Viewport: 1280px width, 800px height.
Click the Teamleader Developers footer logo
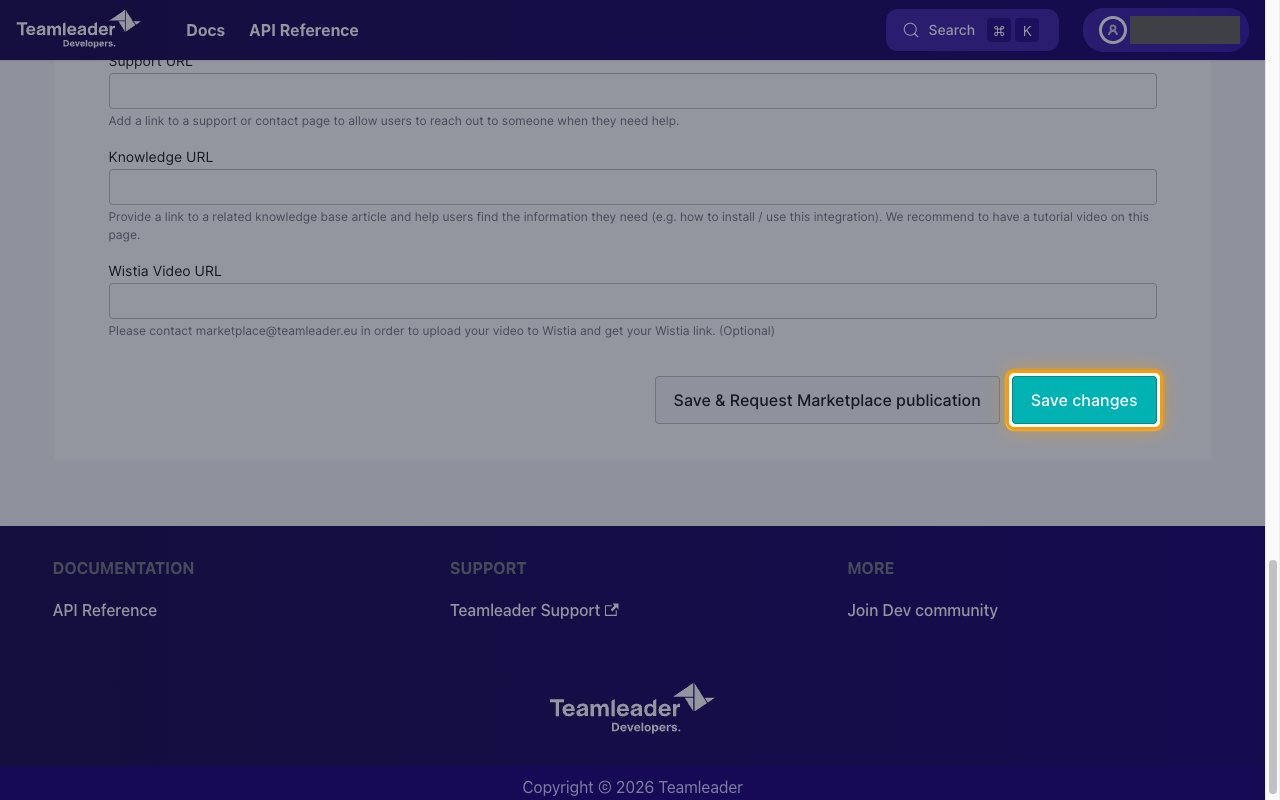point(632,708)
